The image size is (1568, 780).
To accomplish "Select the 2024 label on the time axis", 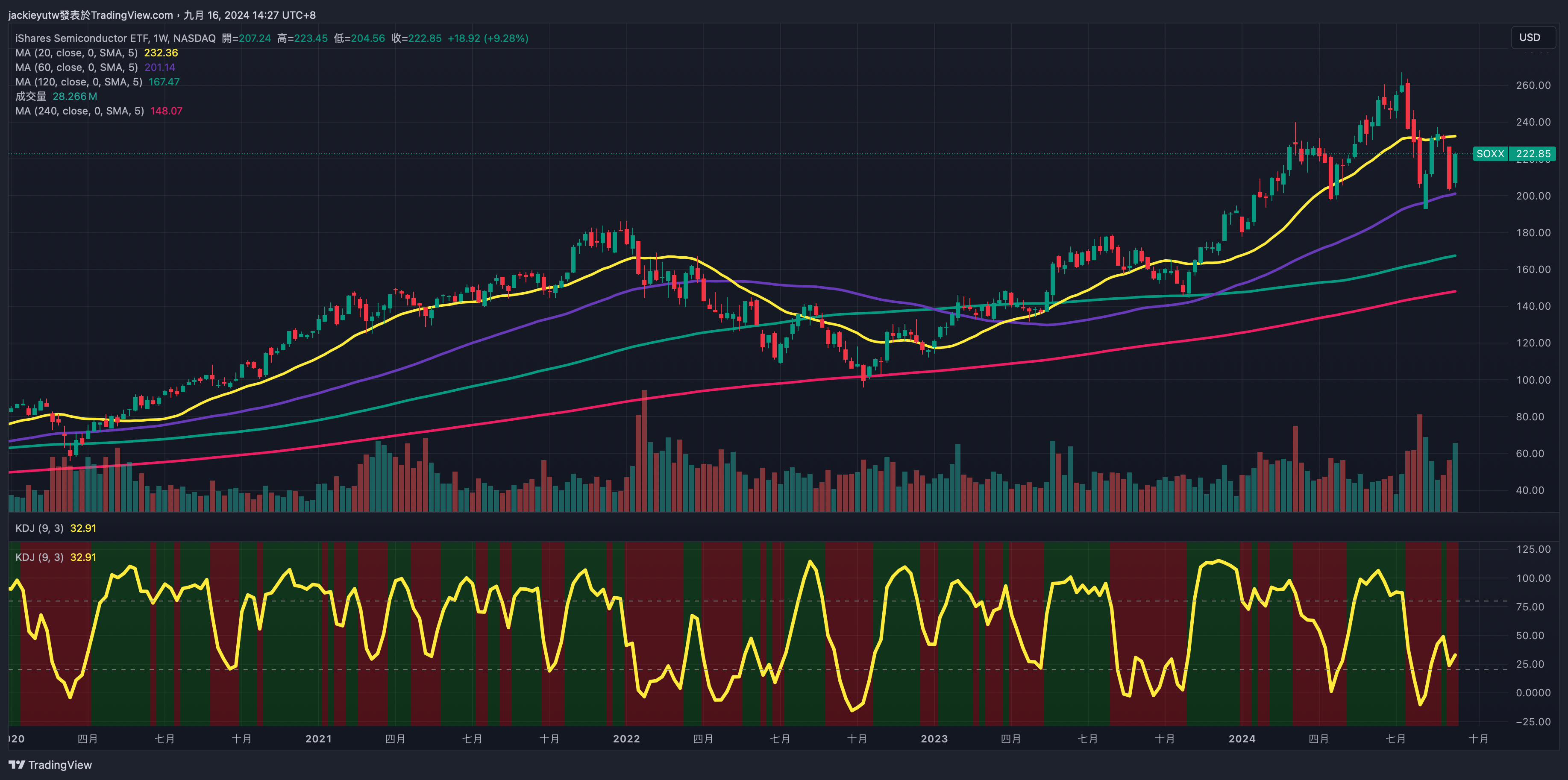I will tap(1242, 739).
